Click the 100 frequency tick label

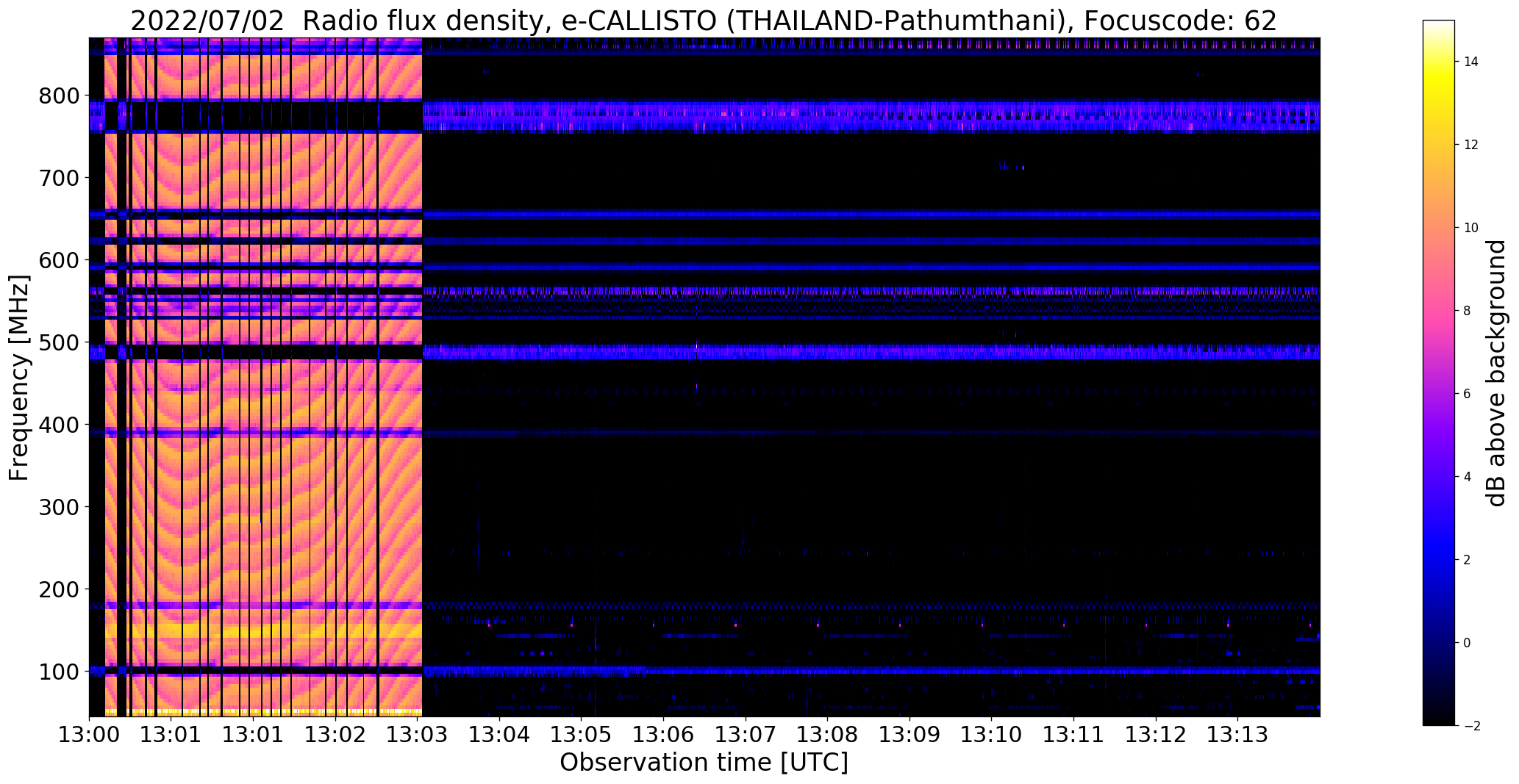point(60,672)
